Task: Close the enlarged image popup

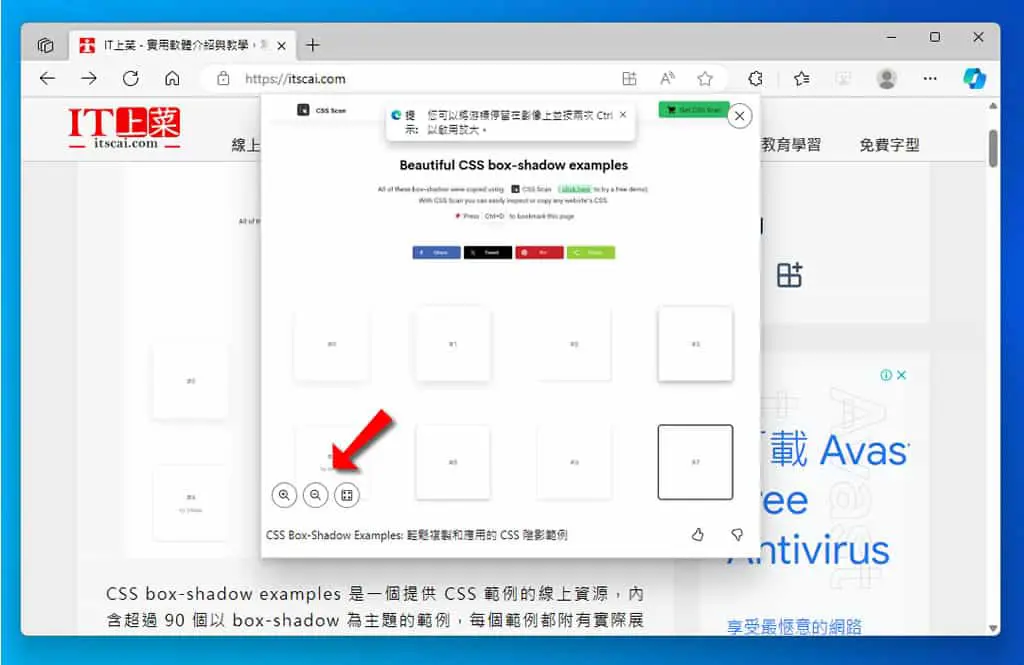Action: 739,116
